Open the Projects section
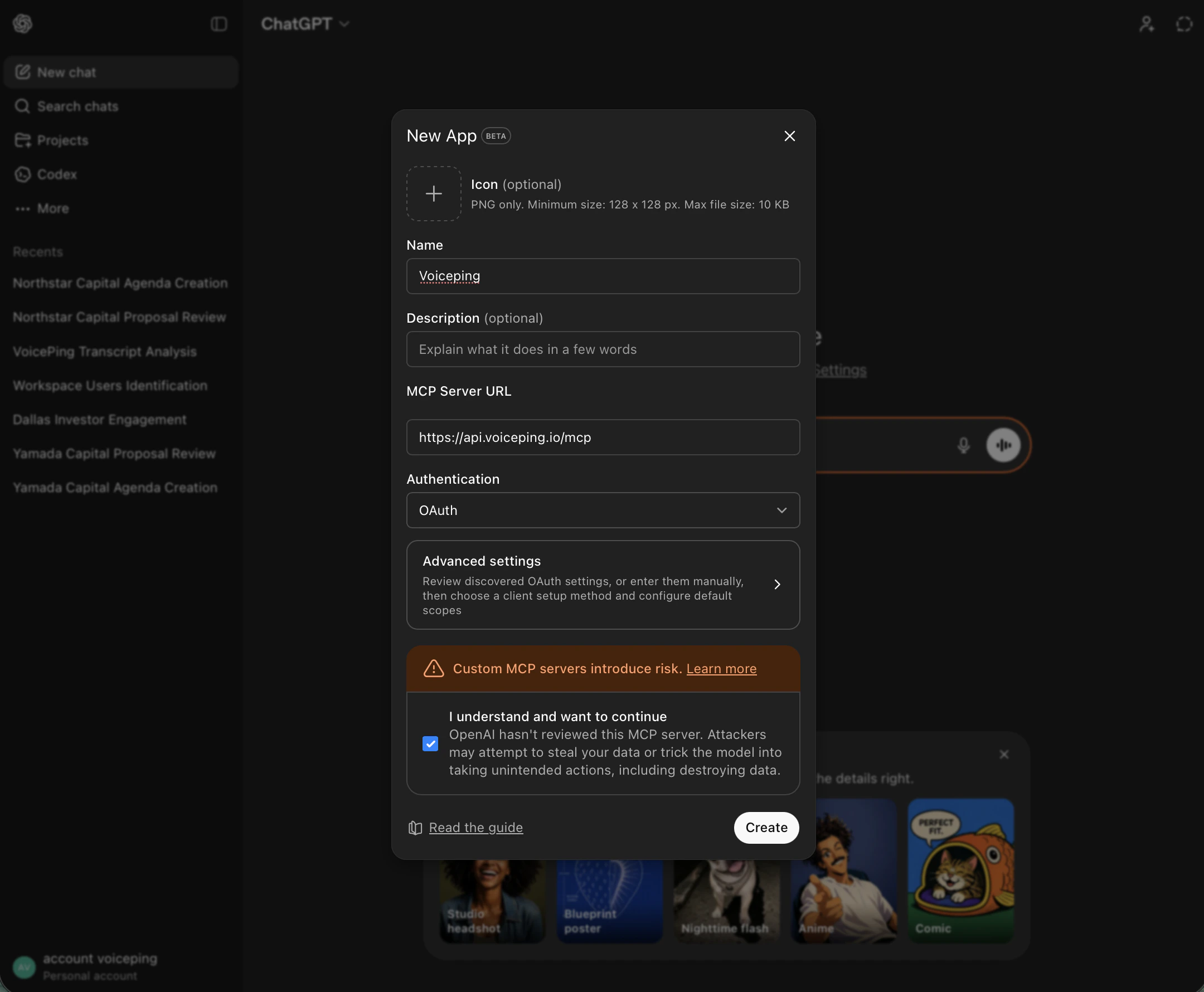Screen dimensions: 1204x992 63,140
